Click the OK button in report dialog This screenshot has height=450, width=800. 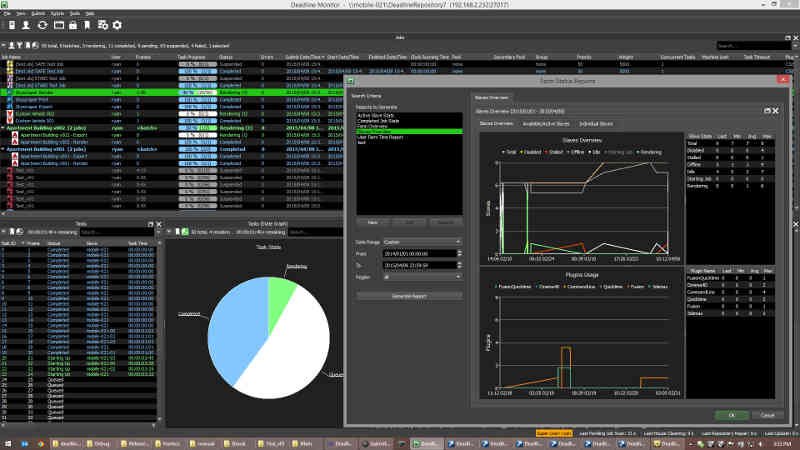[x=730, y=414]
